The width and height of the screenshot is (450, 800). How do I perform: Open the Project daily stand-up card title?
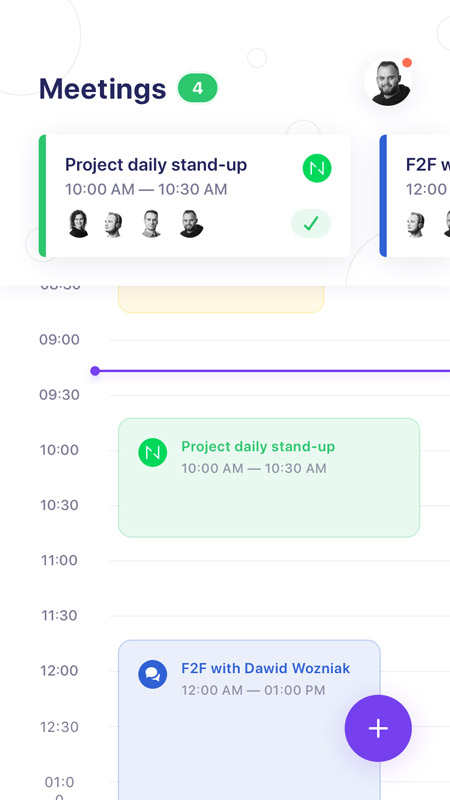tap(156, 165)
